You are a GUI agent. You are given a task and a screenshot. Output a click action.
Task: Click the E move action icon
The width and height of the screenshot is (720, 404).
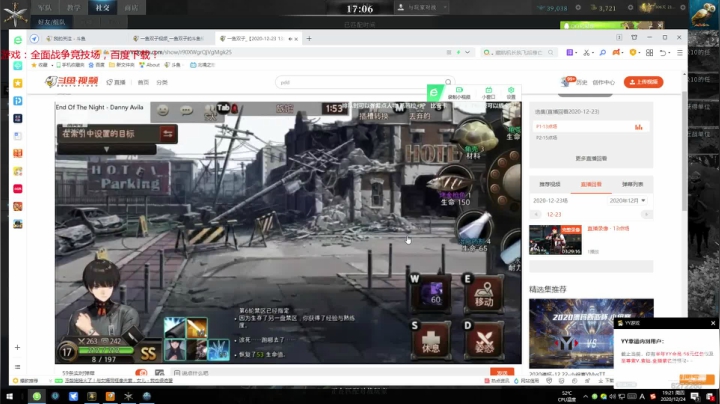(x=484, y=294)
